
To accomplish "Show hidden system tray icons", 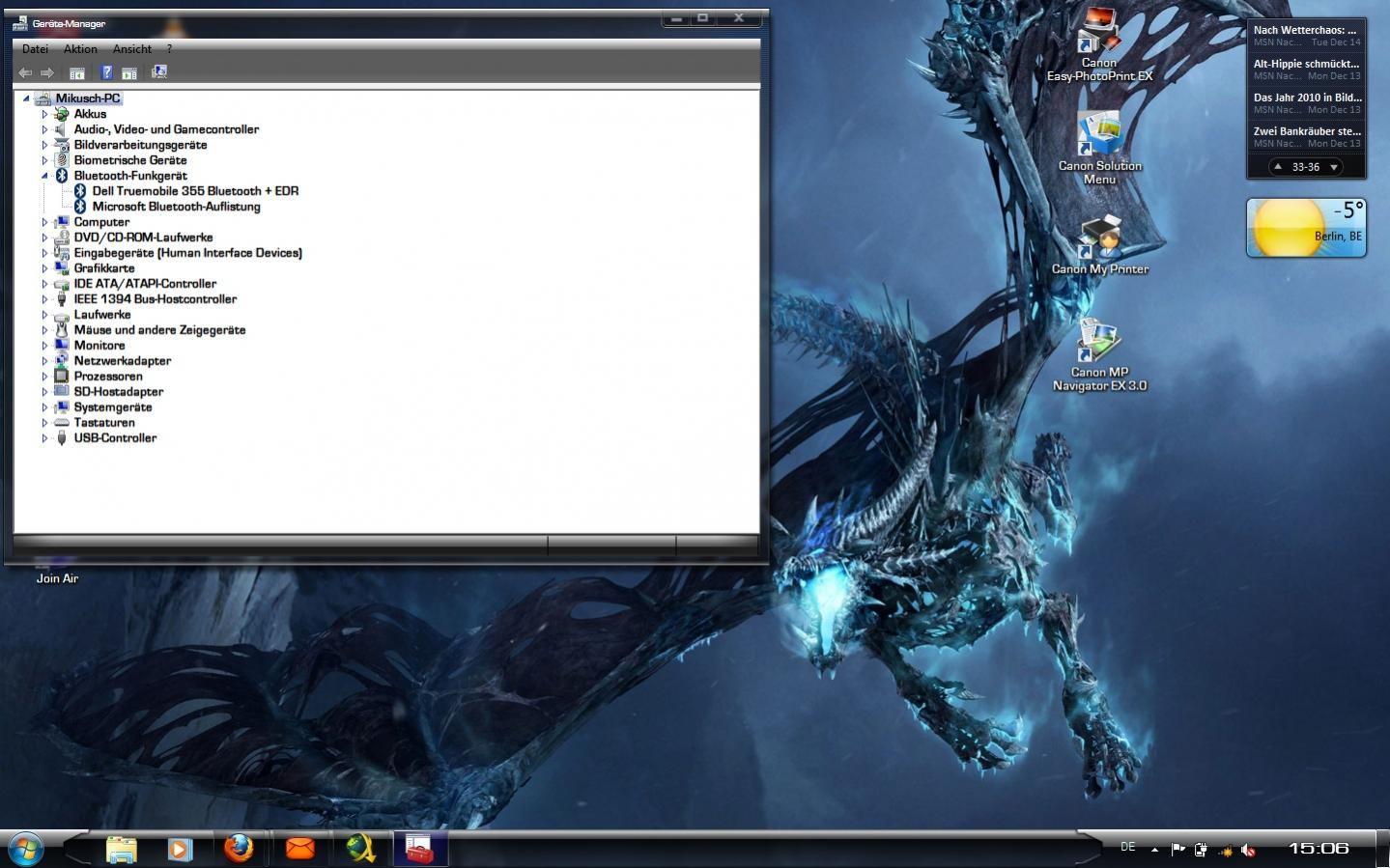I will pos(1154,850).
